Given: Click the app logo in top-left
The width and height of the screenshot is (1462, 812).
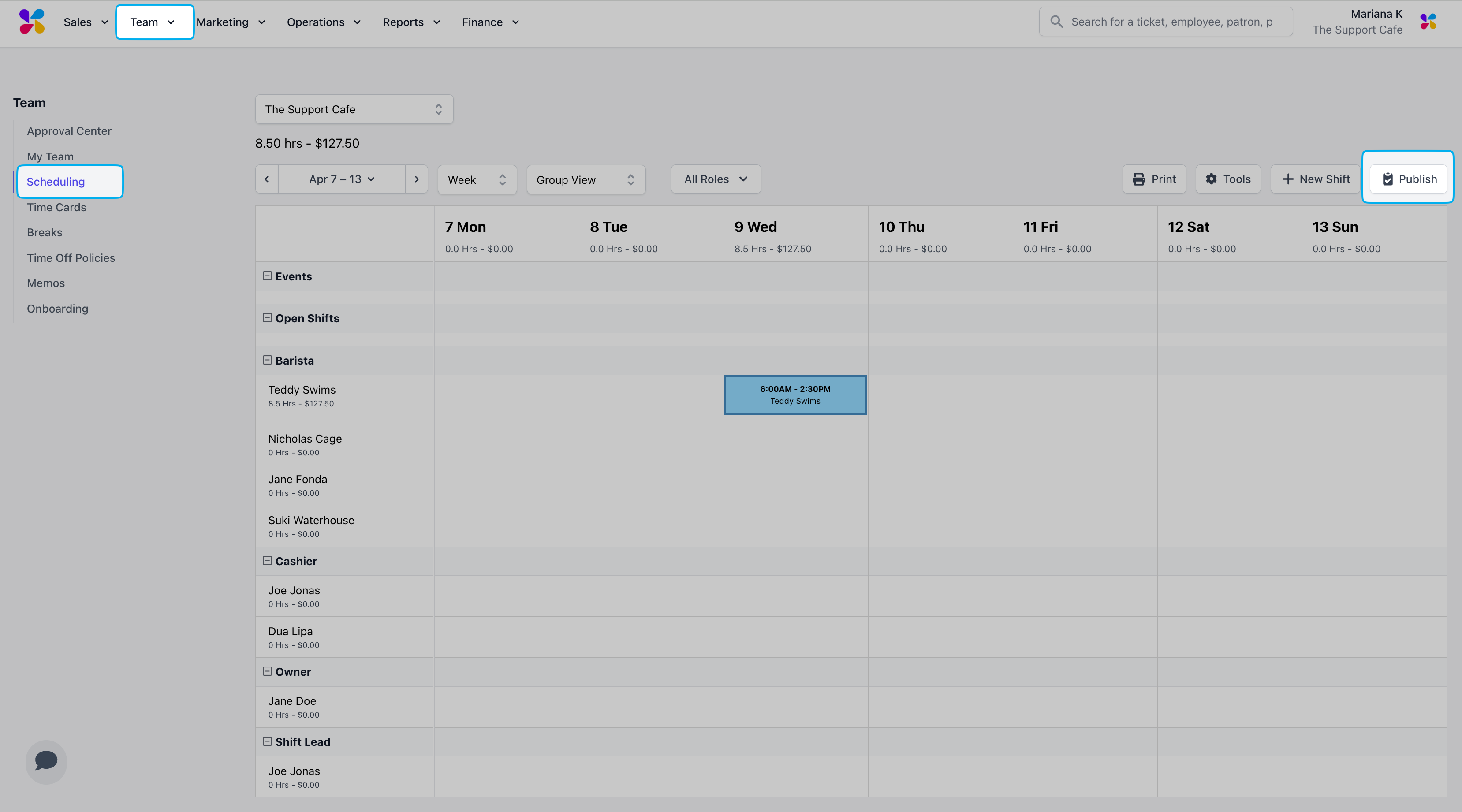Looking at the screenshot, I should click(32, 22).
